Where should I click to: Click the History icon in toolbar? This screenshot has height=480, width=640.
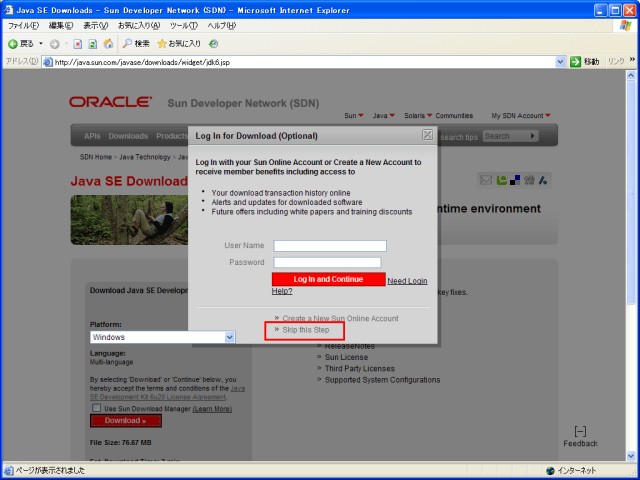pyautogui.click(x=213, y=44)
